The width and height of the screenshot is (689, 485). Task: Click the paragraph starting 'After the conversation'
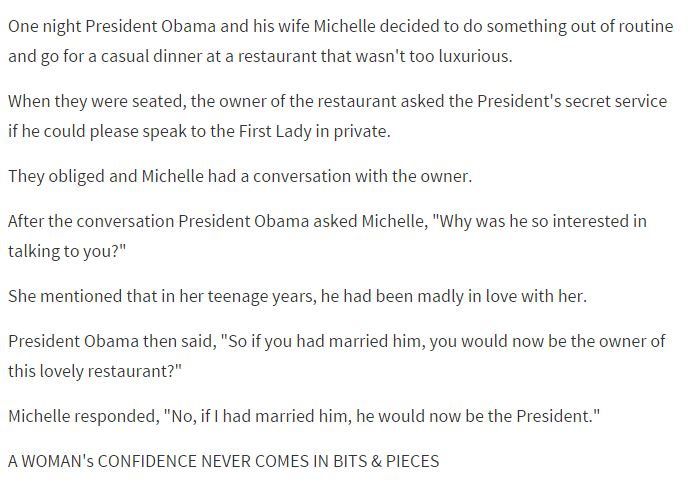pos(327,236)
